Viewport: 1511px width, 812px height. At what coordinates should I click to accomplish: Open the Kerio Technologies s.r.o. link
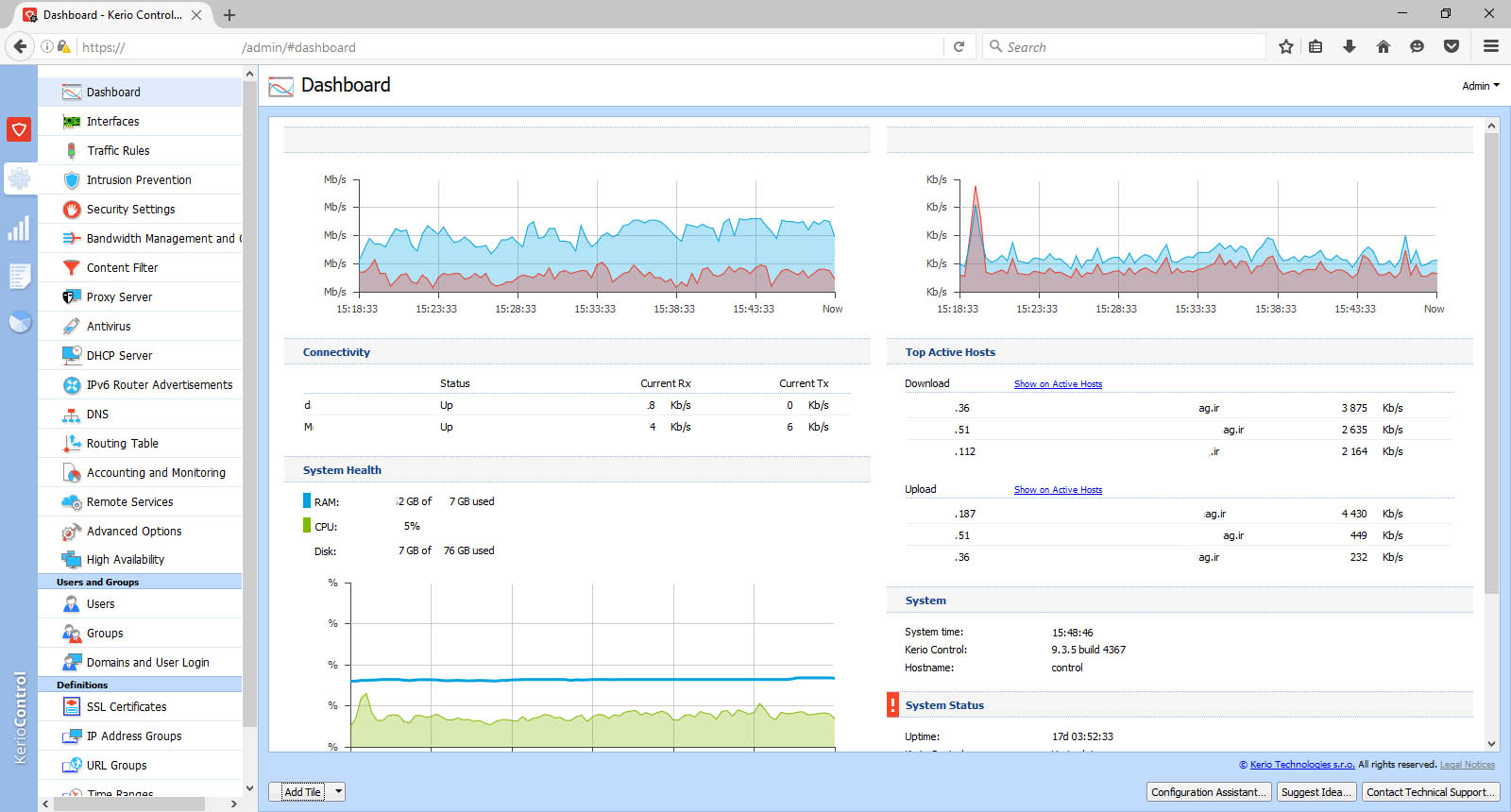point(1302,765)
